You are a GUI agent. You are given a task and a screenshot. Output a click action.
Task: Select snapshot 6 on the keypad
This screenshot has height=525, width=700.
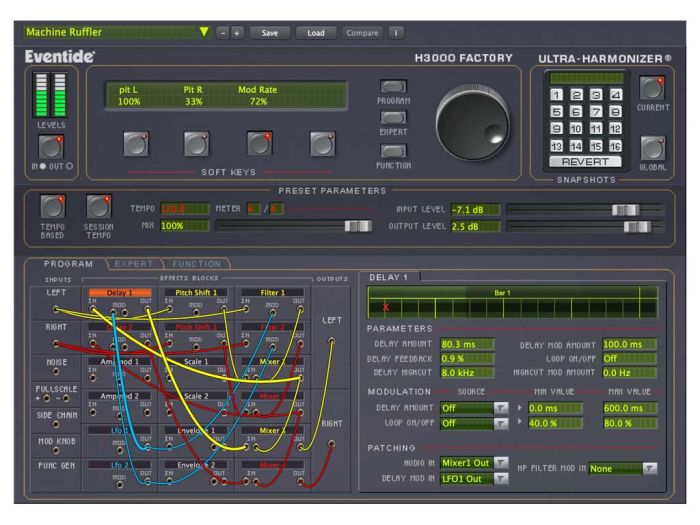(x=576, y=112)
